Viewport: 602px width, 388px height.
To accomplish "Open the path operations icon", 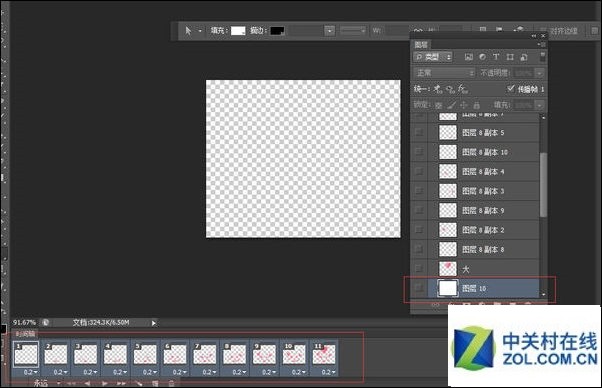I will pos(483,30).
